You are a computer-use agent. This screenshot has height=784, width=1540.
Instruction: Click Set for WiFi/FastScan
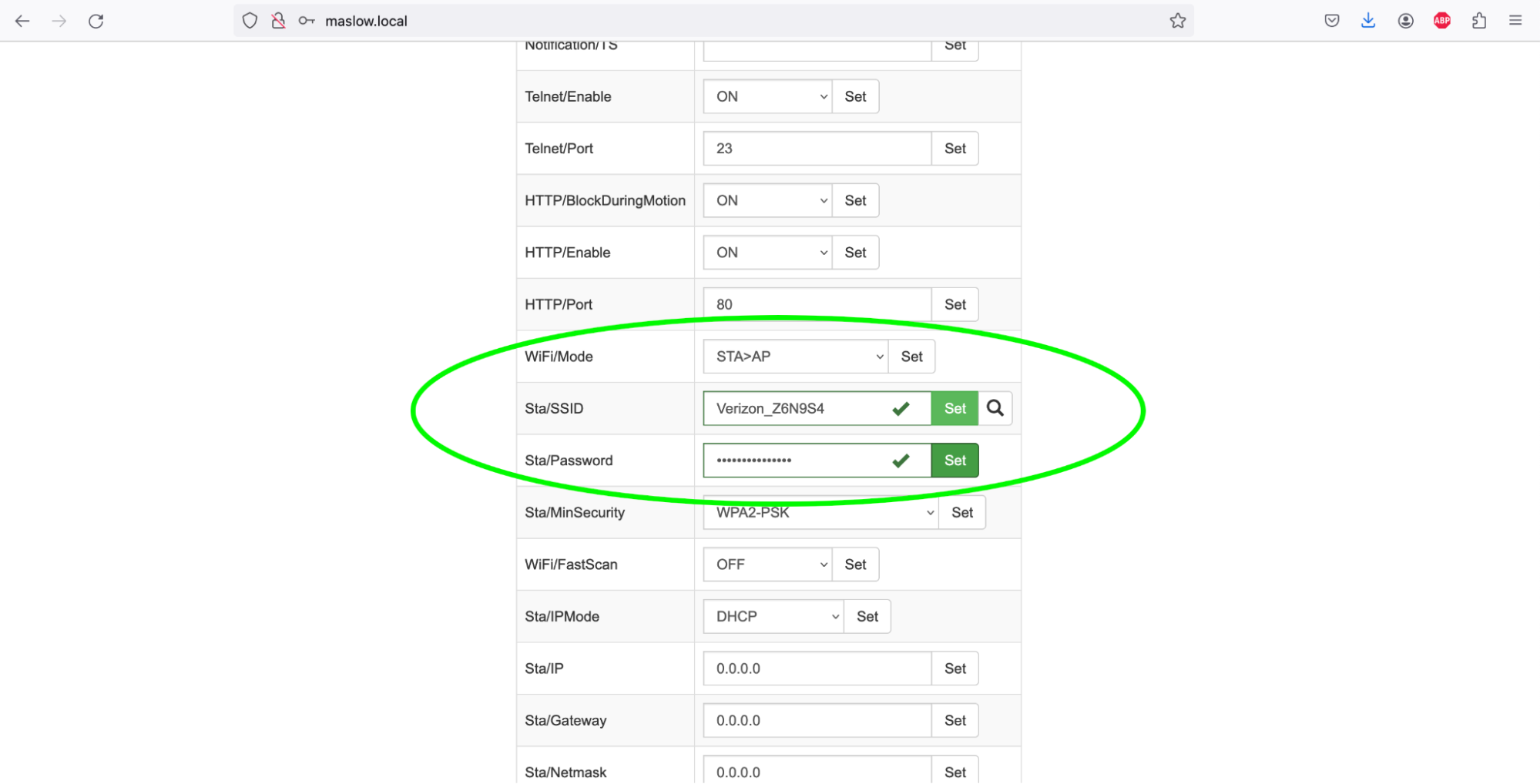pyautogui.click(x=855, y=565)
